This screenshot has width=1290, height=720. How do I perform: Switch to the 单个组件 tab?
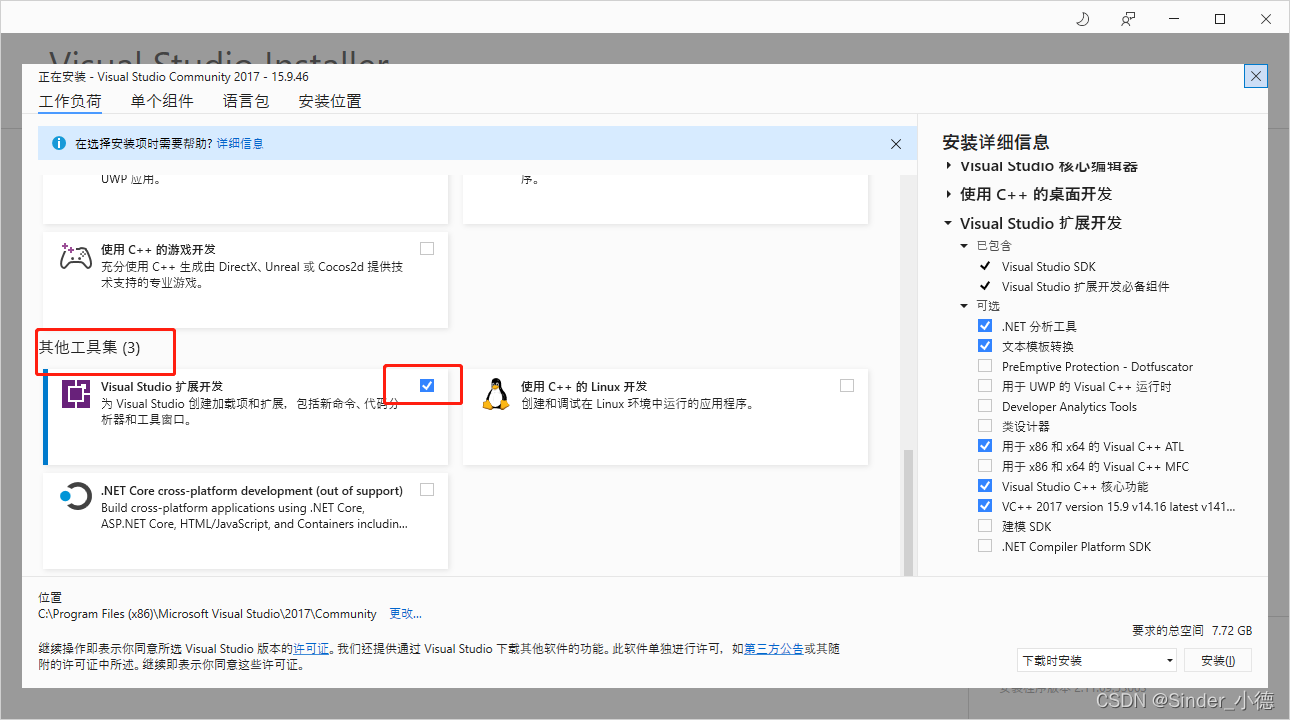pos(162,101)
